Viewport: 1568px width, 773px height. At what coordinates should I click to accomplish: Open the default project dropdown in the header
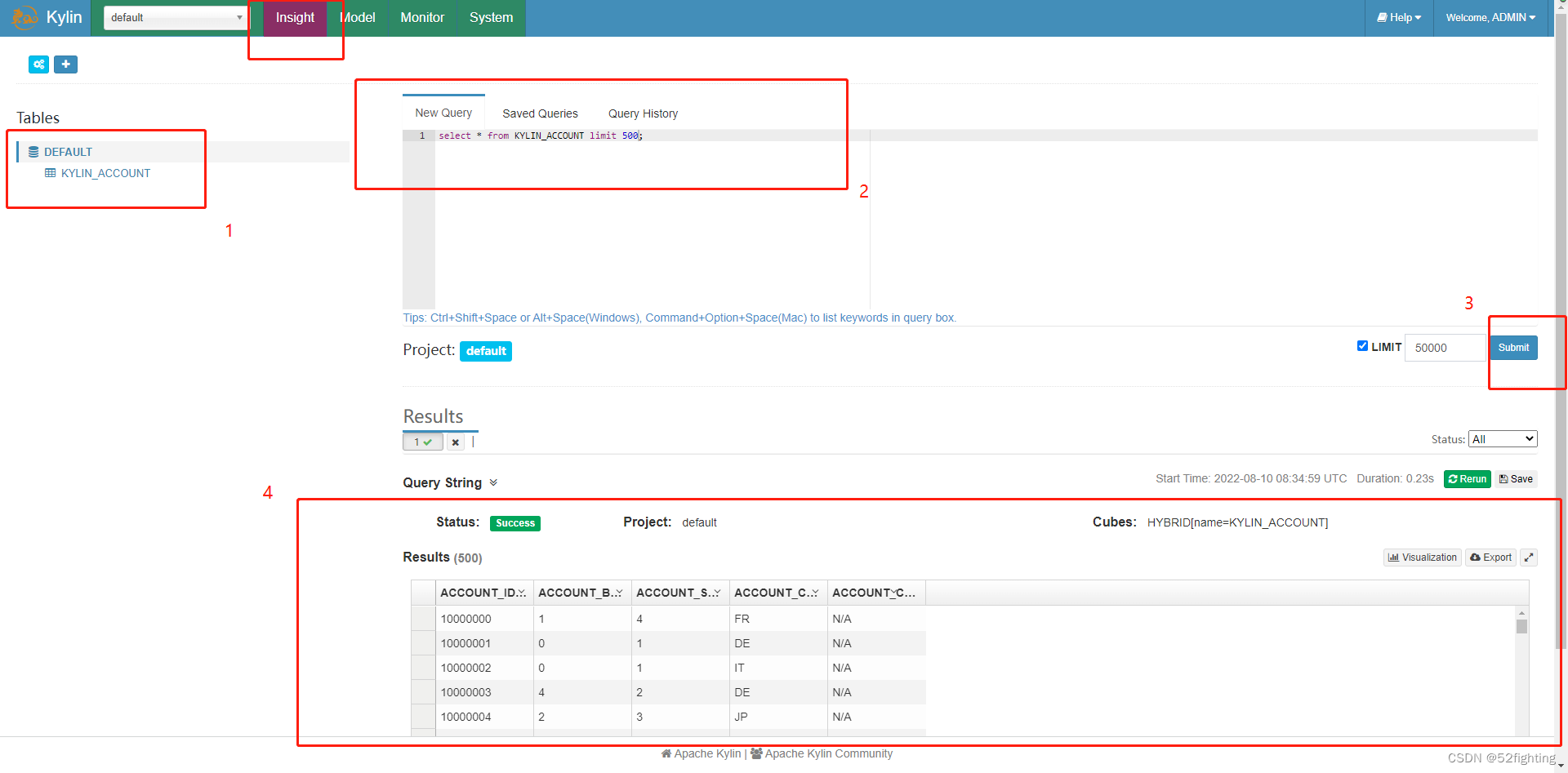[x=176, y=18]
